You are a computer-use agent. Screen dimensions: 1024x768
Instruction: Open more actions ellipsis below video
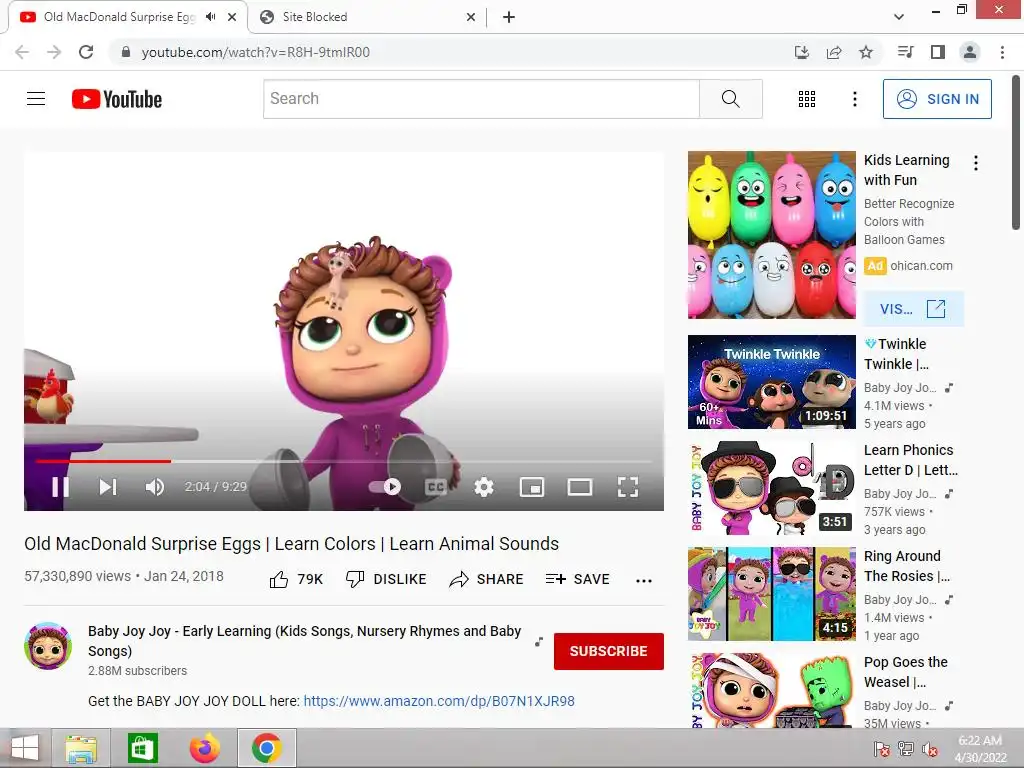coord(644,581)
